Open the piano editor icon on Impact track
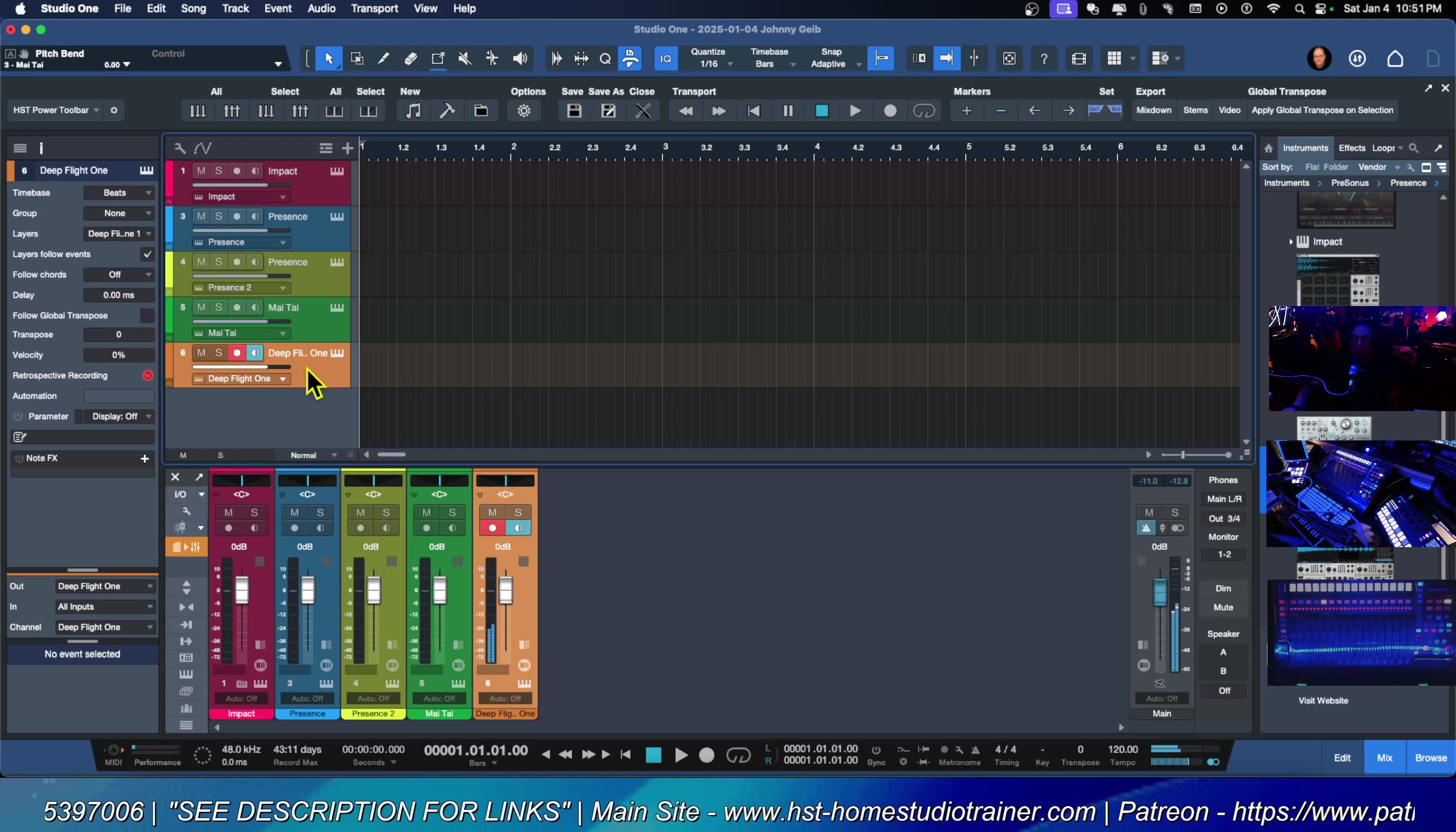Image resolution: width=1456 pixels, height=832 pixels. (x=336, y=170)
